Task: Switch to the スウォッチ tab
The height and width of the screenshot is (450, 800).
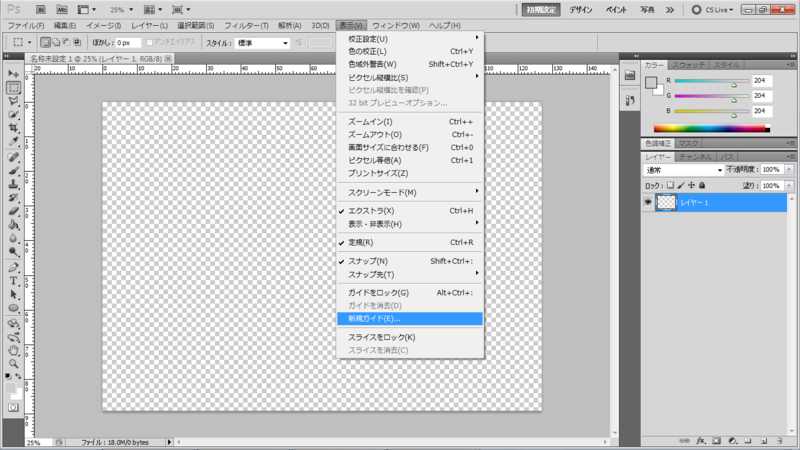Action: (x=688, y=65)
